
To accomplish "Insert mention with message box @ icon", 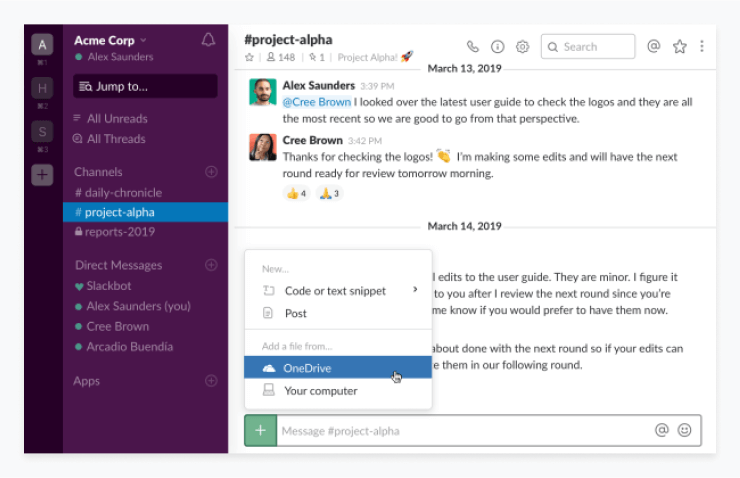I will [x=662, y=430].
